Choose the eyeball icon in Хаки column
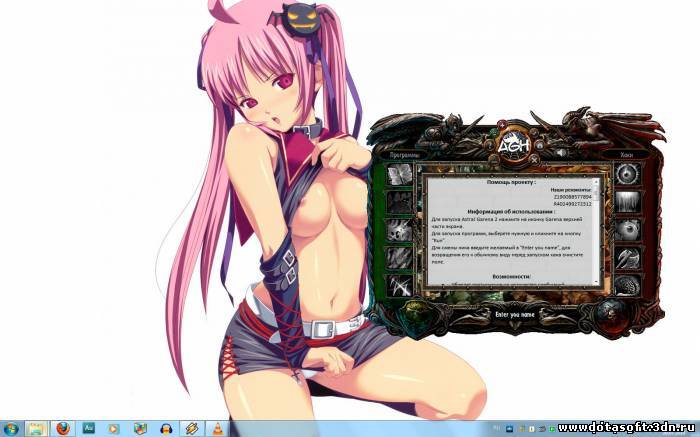 click(628, 230)
